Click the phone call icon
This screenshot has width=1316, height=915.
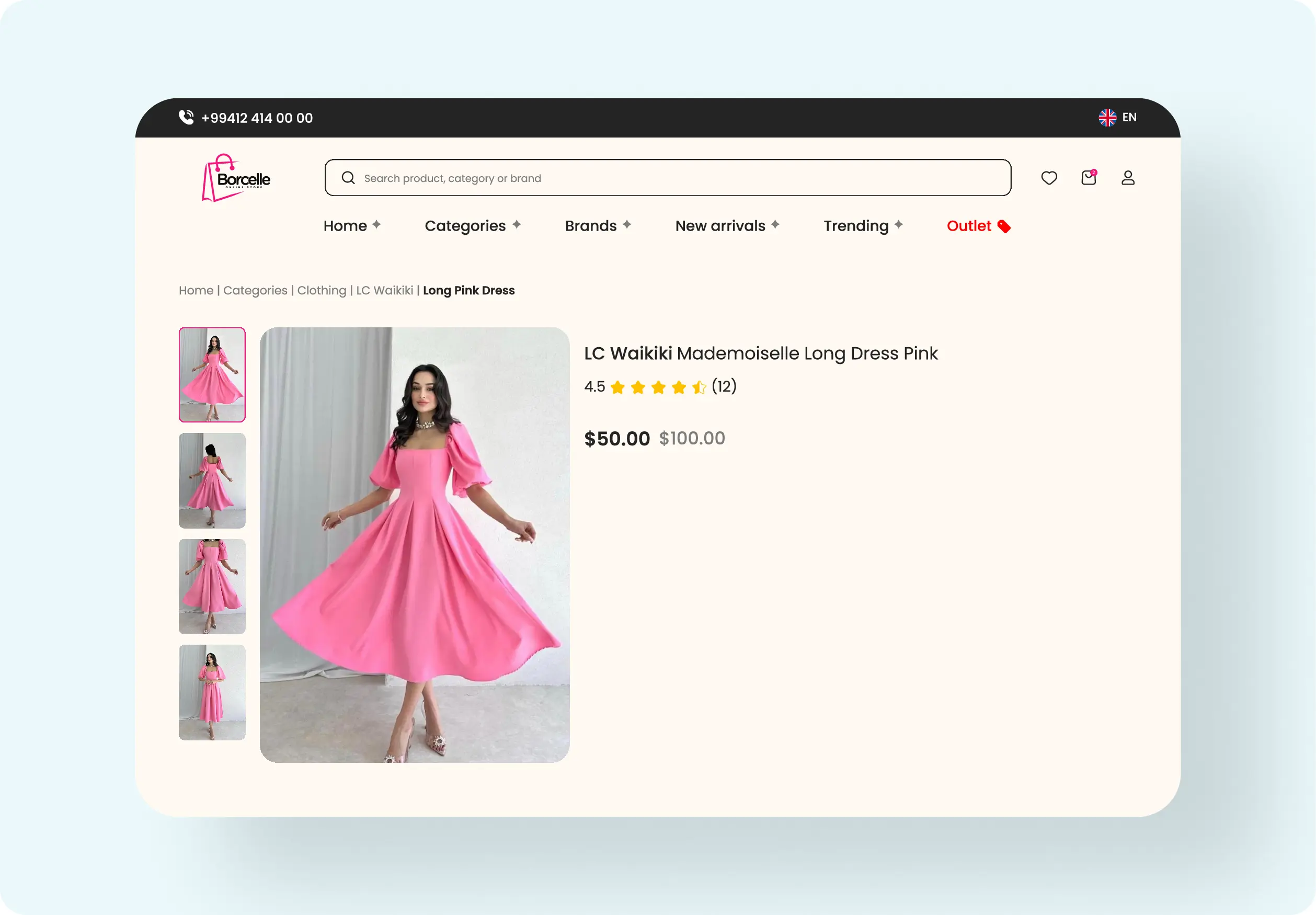(186, 118)
